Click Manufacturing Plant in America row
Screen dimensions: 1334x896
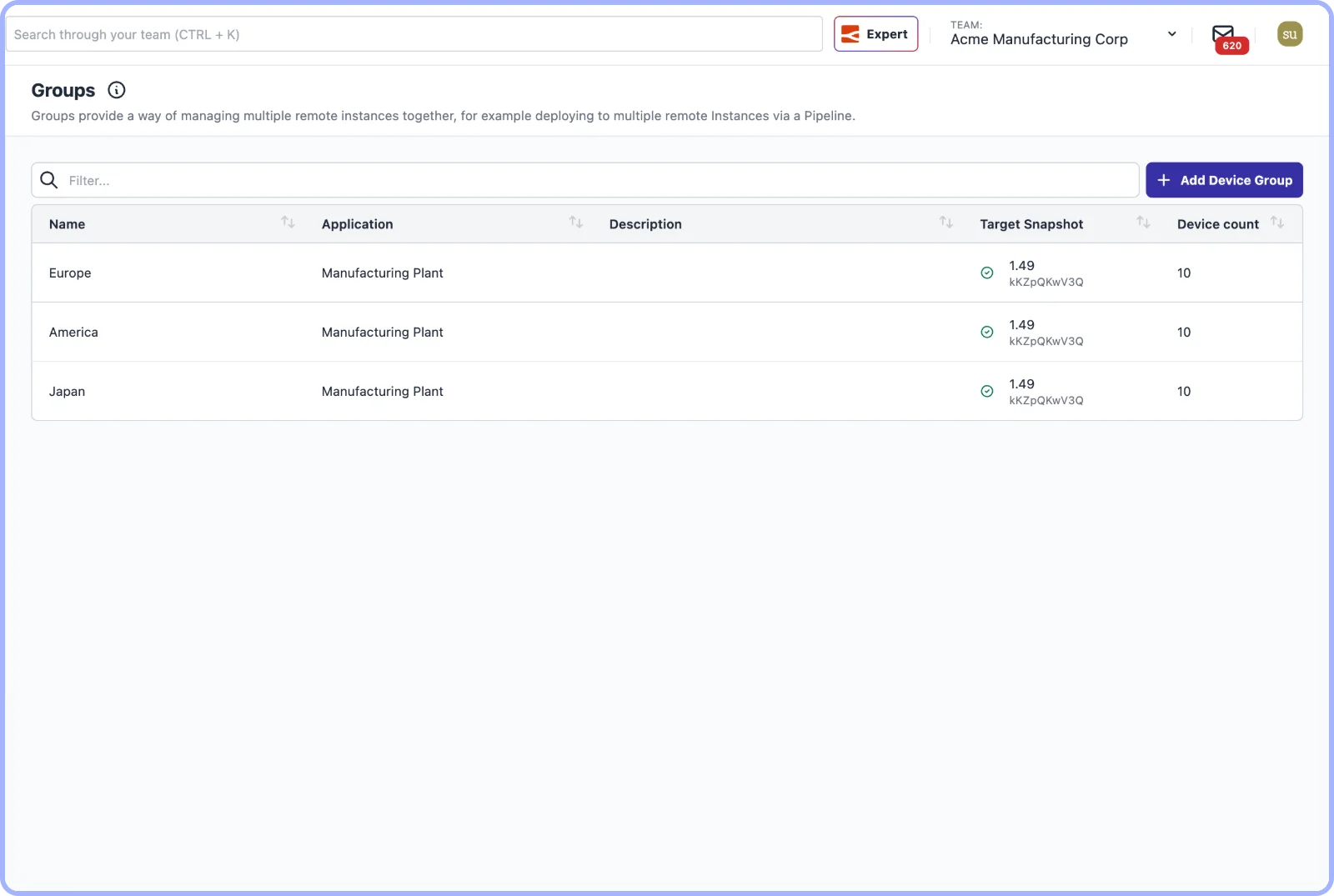(x=383, y=332)
